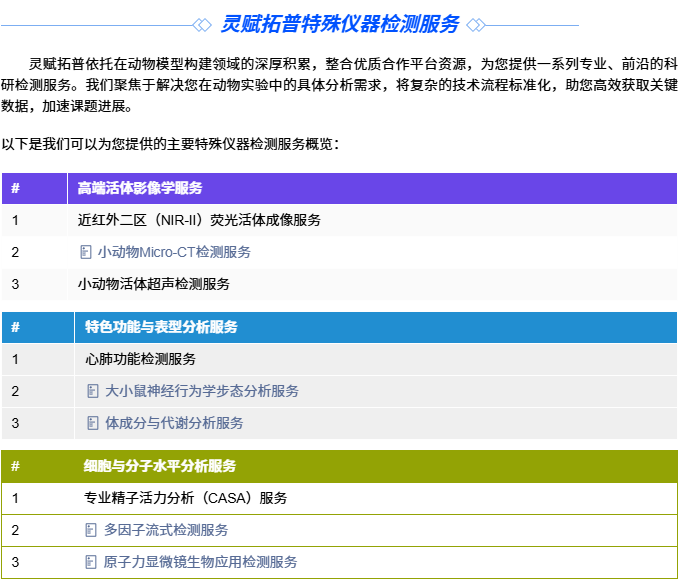The image size is (680, 582).
Task: Click the 专业精子活力分析 (CASA) 服务 cell
Action: point(186,498)
